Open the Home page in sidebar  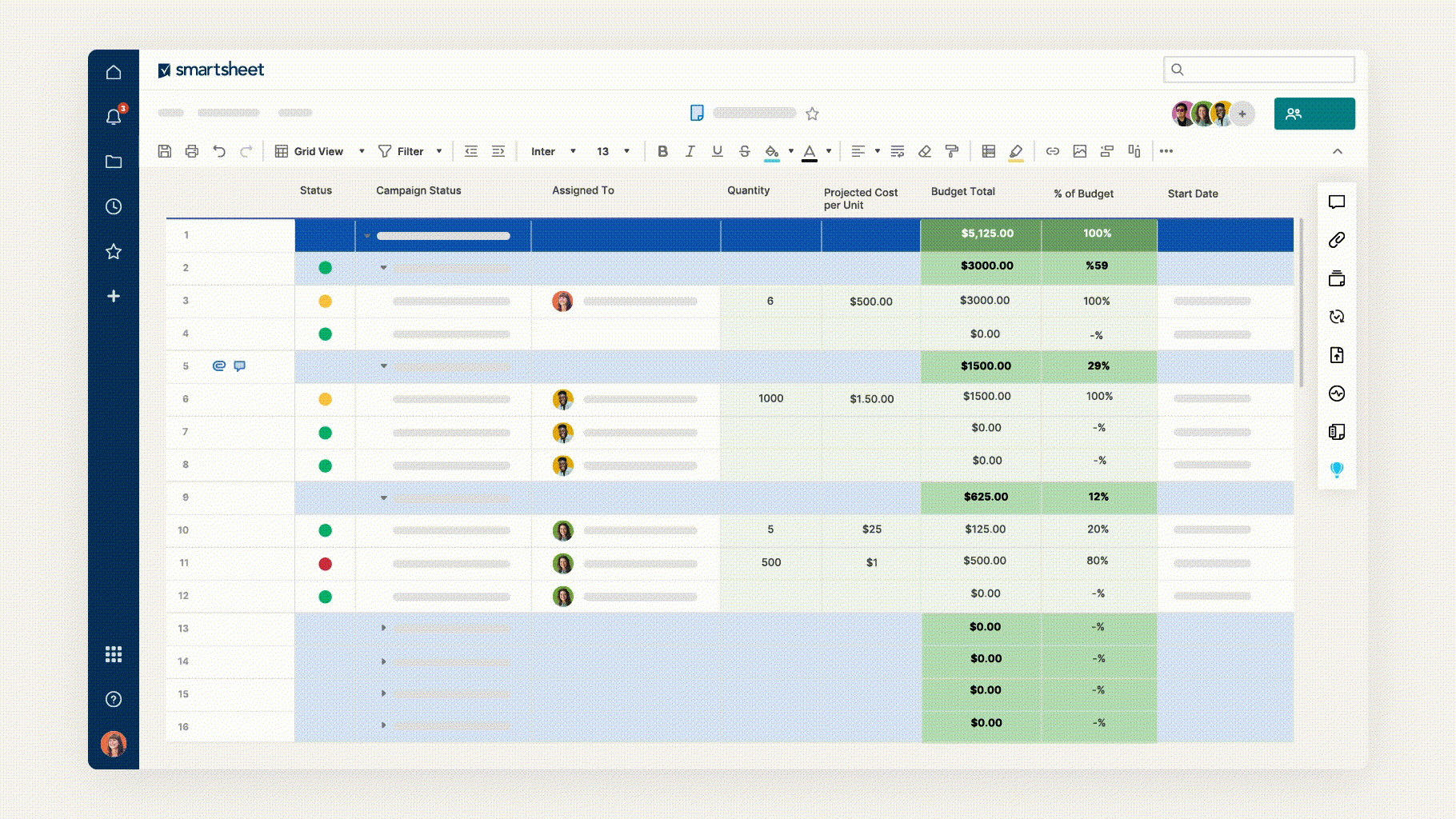(x=114, y=73)
